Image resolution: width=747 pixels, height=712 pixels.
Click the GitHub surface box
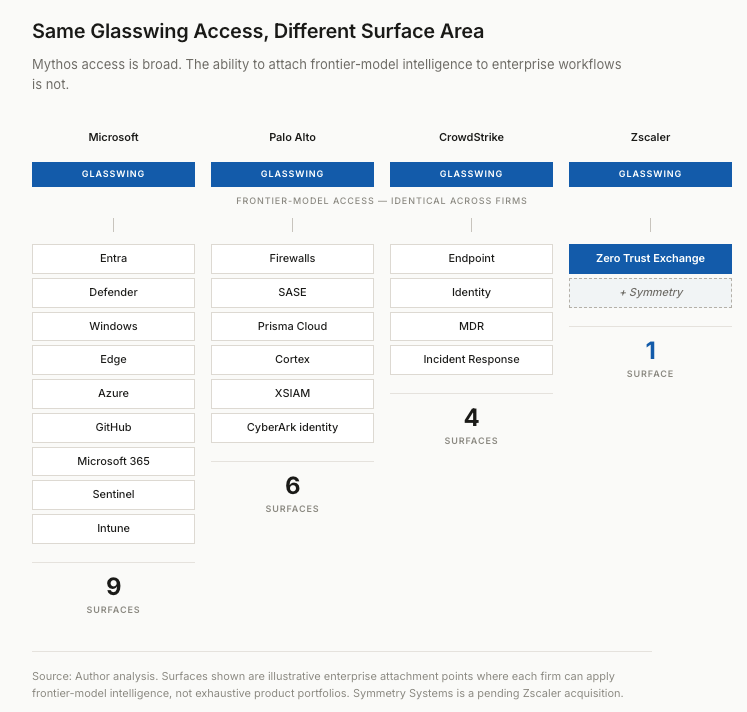113,427
